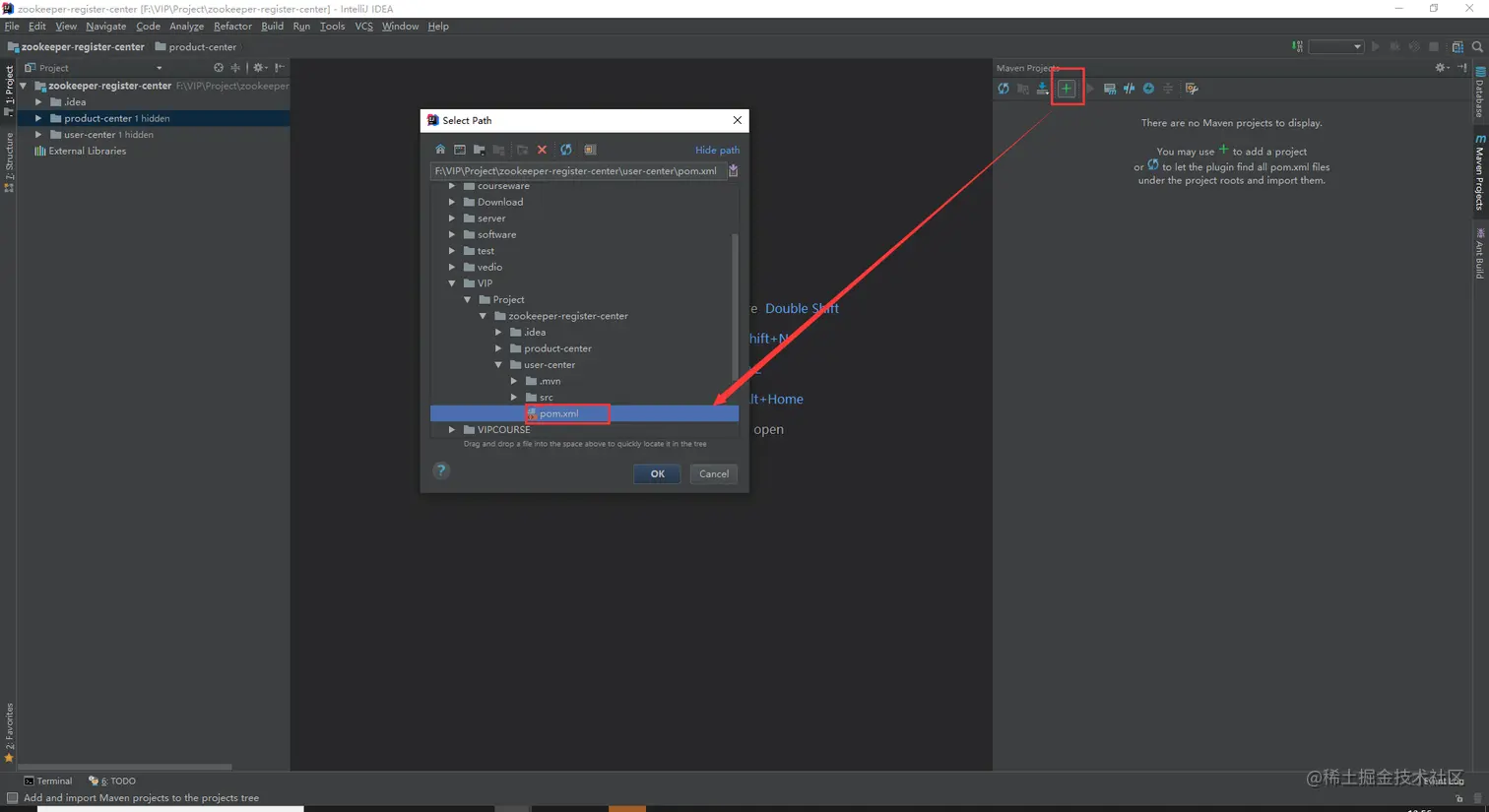The height and width of the screenshot is (812, 1489).
Task: Open Project Structure from the top toolbar
Action: [x=1457, y=46]
